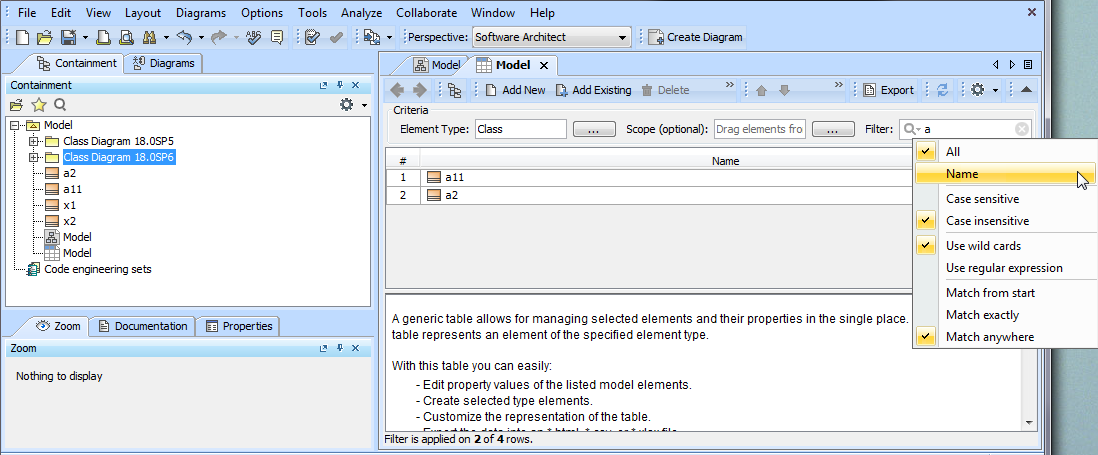Click the validation checklist icon
This screenshot has height=455, width=1098.
click(313, 37)
